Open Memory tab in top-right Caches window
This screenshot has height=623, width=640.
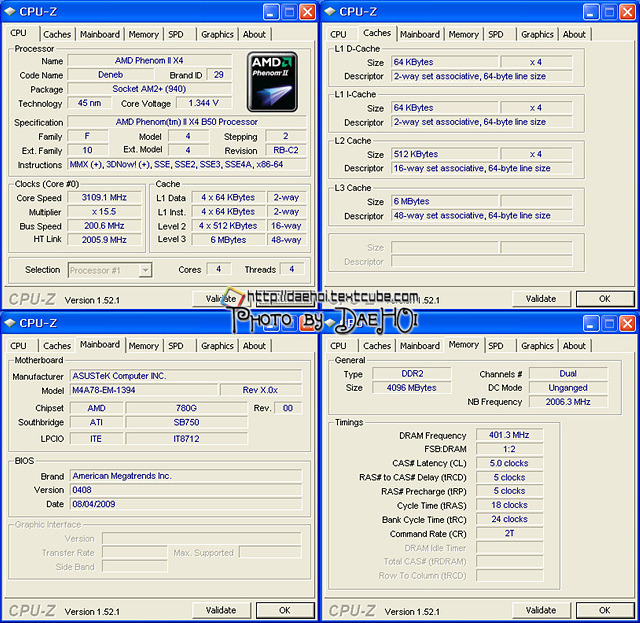click(464, 34)
